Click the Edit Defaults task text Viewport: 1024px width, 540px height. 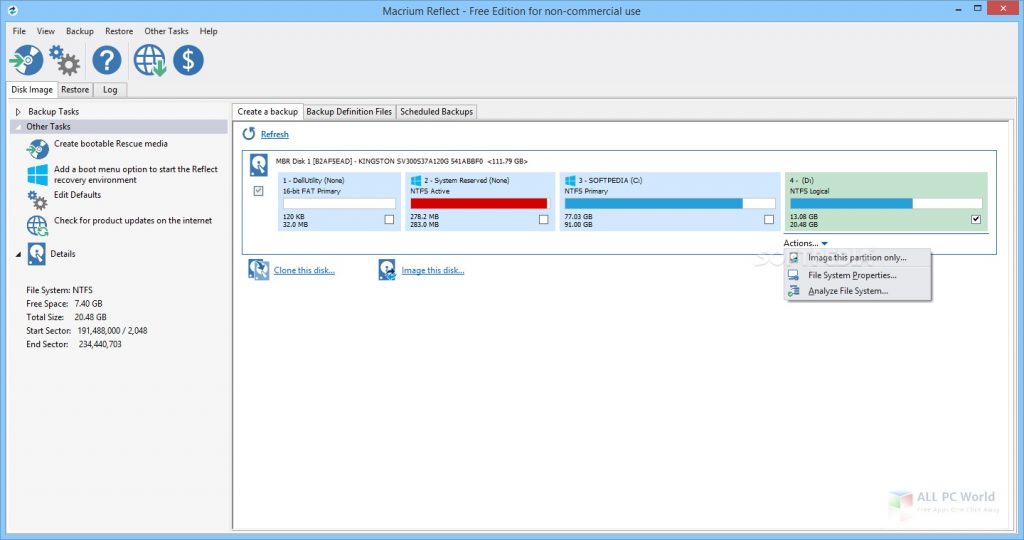click(x=77, y=195)
